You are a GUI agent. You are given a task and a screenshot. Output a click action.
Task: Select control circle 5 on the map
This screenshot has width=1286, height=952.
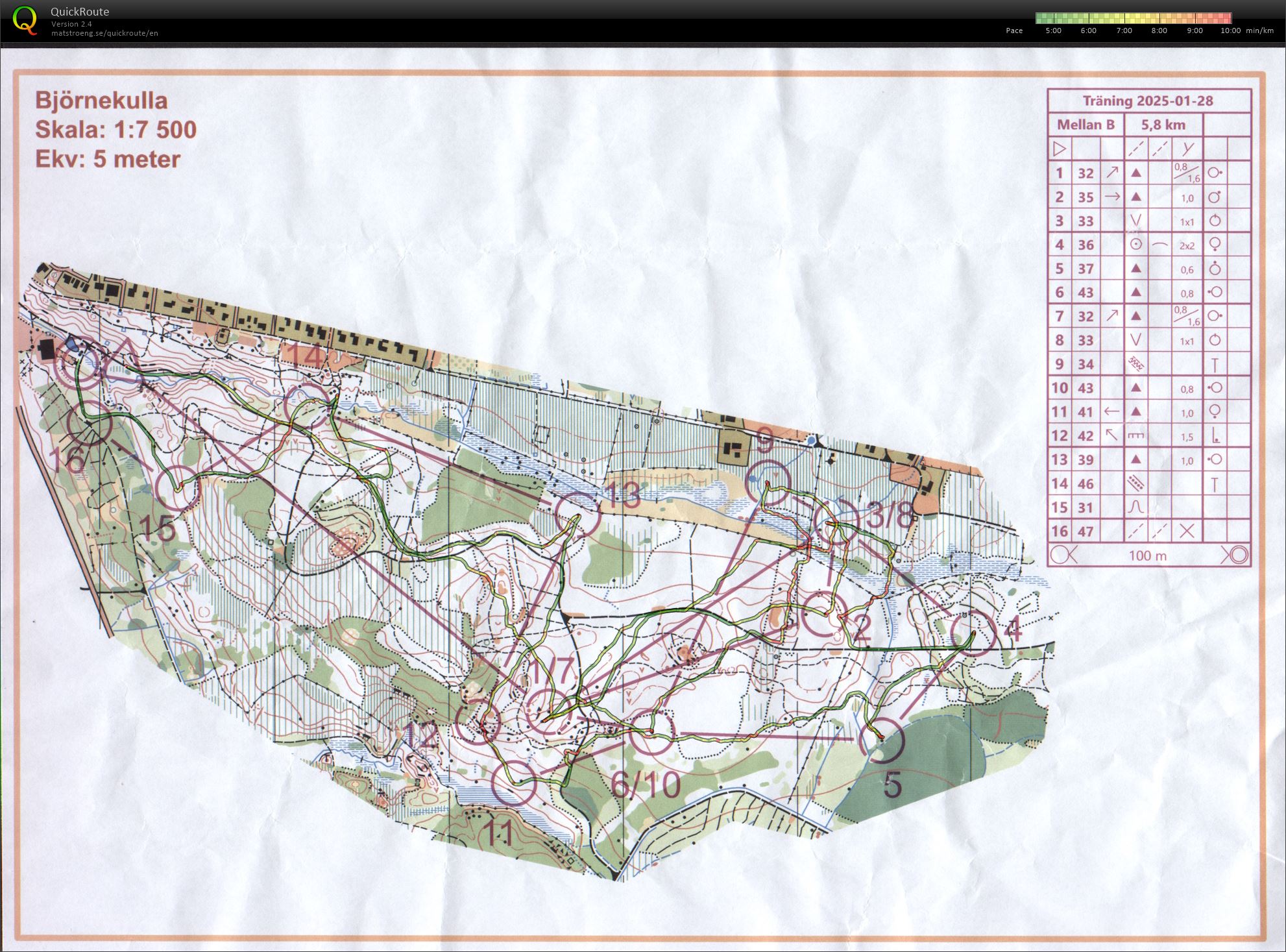(882, 740)
